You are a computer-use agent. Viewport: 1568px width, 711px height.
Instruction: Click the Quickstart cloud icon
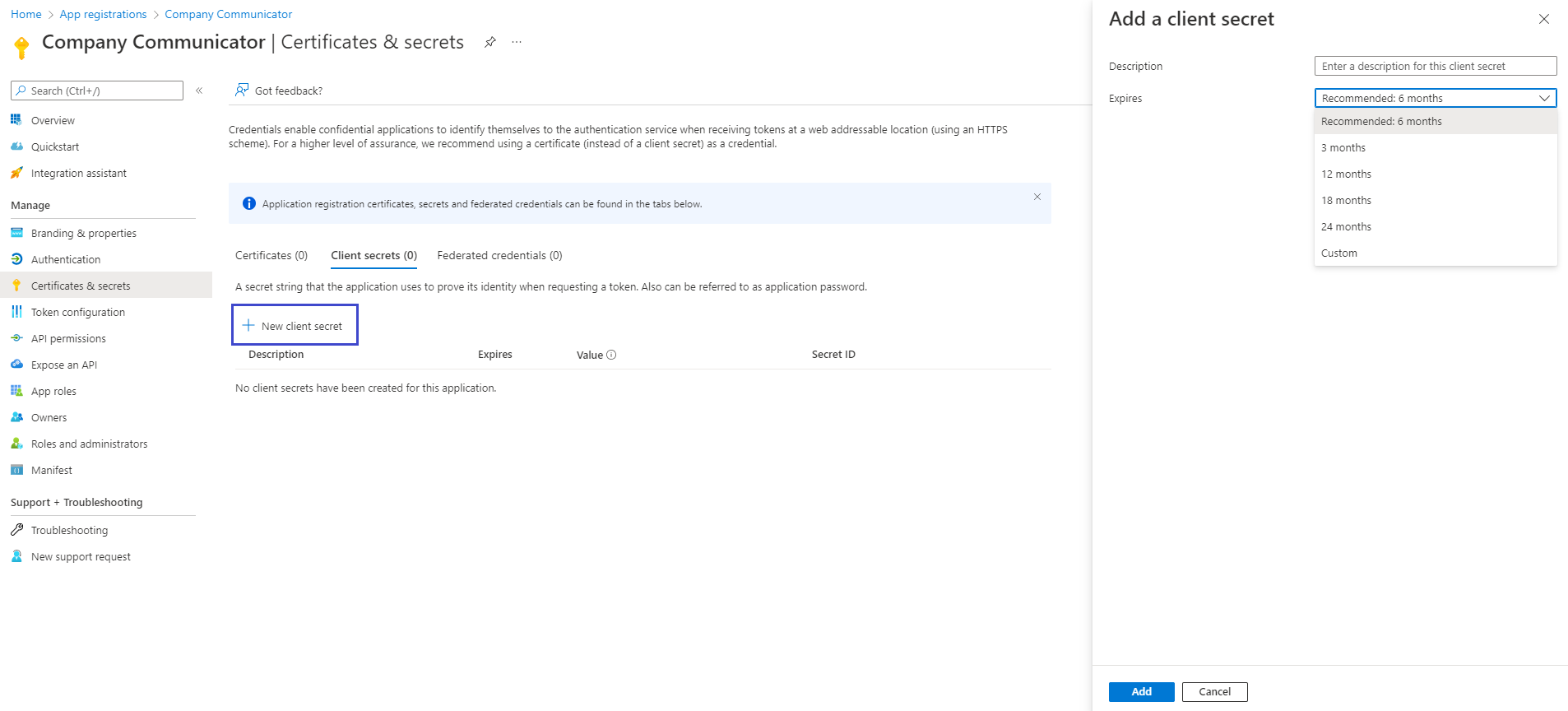(16, 146)
